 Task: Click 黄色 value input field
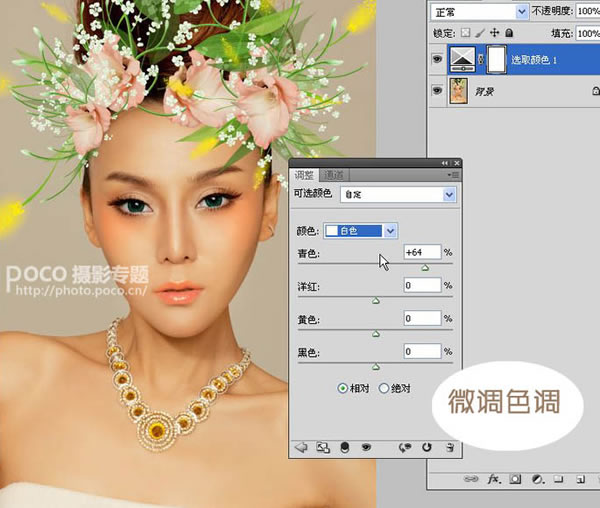click(x=422, y=318)
